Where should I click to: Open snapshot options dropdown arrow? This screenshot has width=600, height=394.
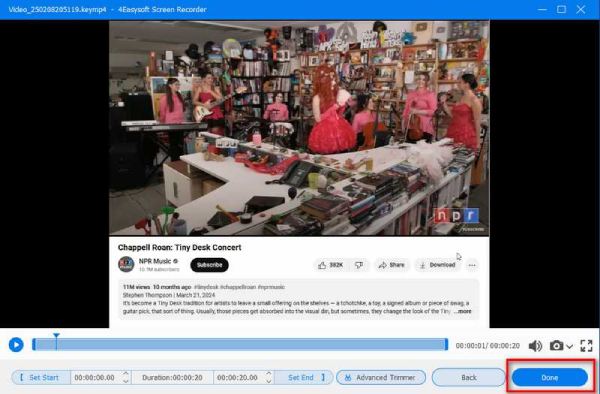tap(569, 346)
